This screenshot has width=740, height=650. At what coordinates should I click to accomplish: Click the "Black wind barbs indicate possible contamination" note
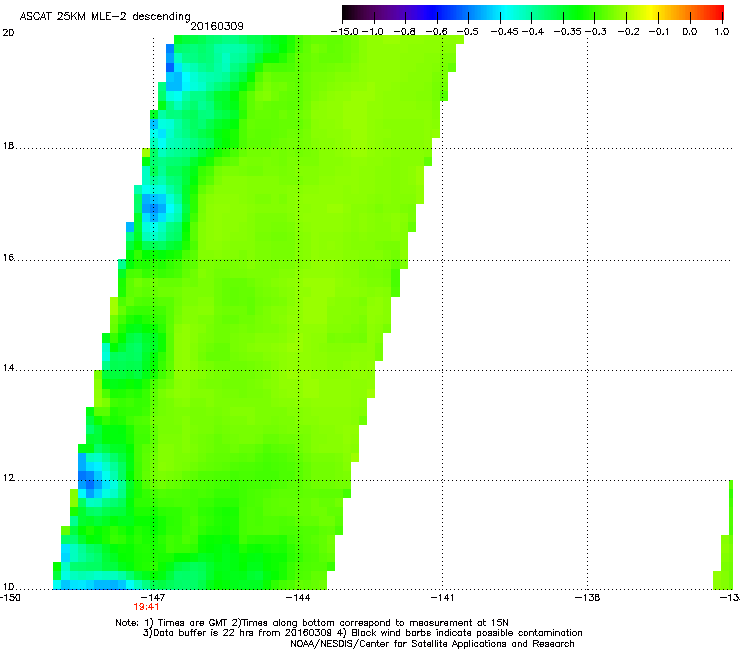pyautogui.click(x=460, y=633)
